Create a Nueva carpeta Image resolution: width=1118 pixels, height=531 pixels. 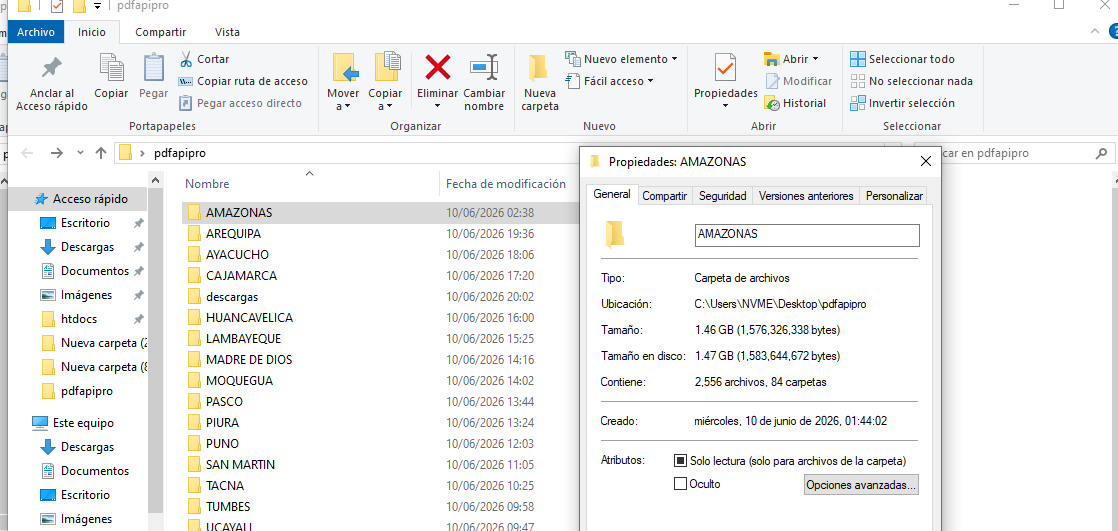click(540, 83)
